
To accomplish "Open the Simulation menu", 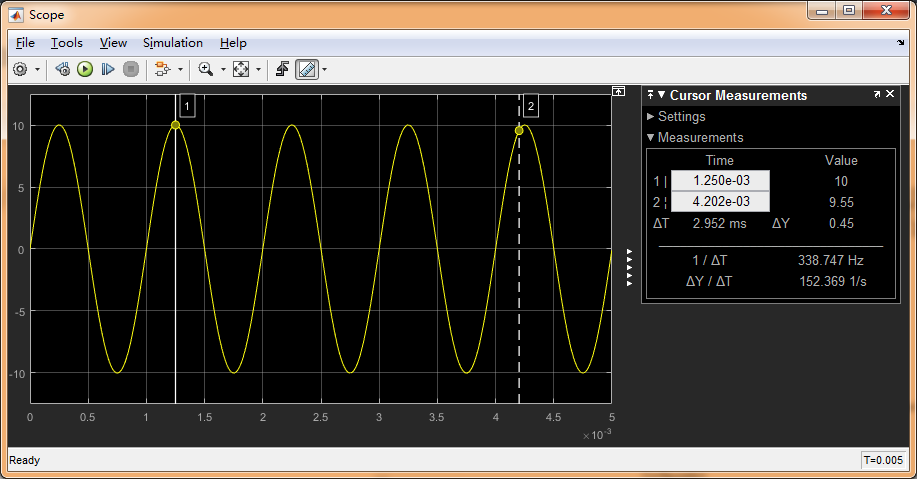I will point(172,43).
